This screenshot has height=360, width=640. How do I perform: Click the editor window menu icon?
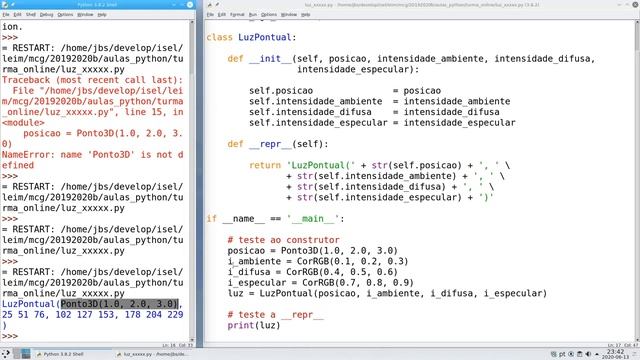coord(209,4)
